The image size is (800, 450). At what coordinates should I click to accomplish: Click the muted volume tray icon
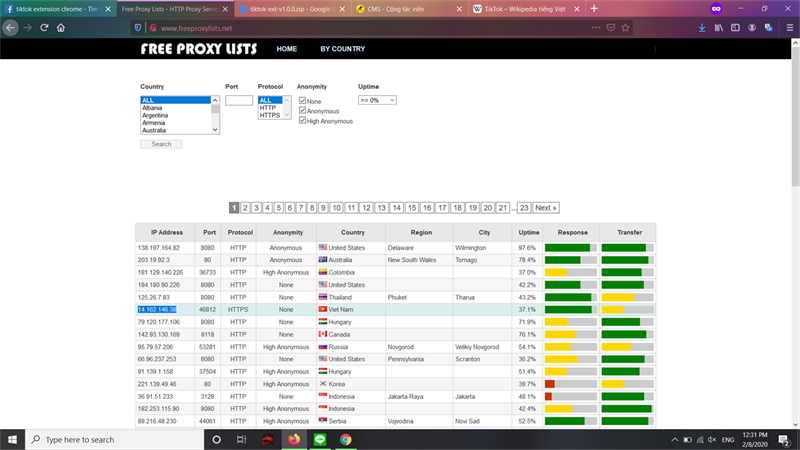tap(712, 440)
